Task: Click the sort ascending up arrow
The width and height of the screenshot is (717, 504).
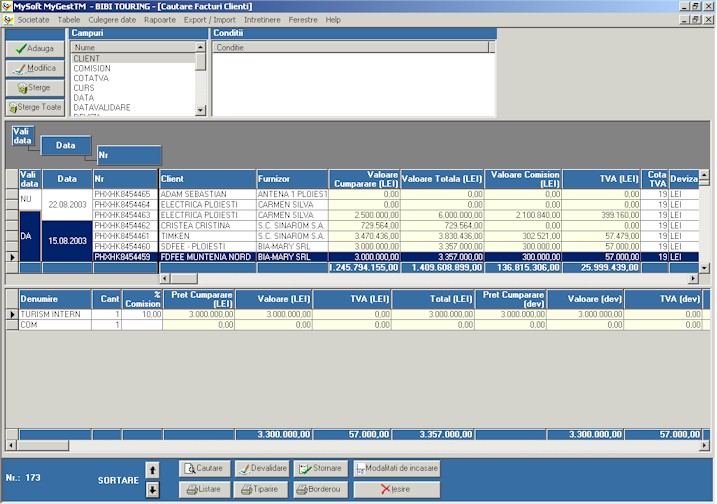Action: tap(152, 469)
